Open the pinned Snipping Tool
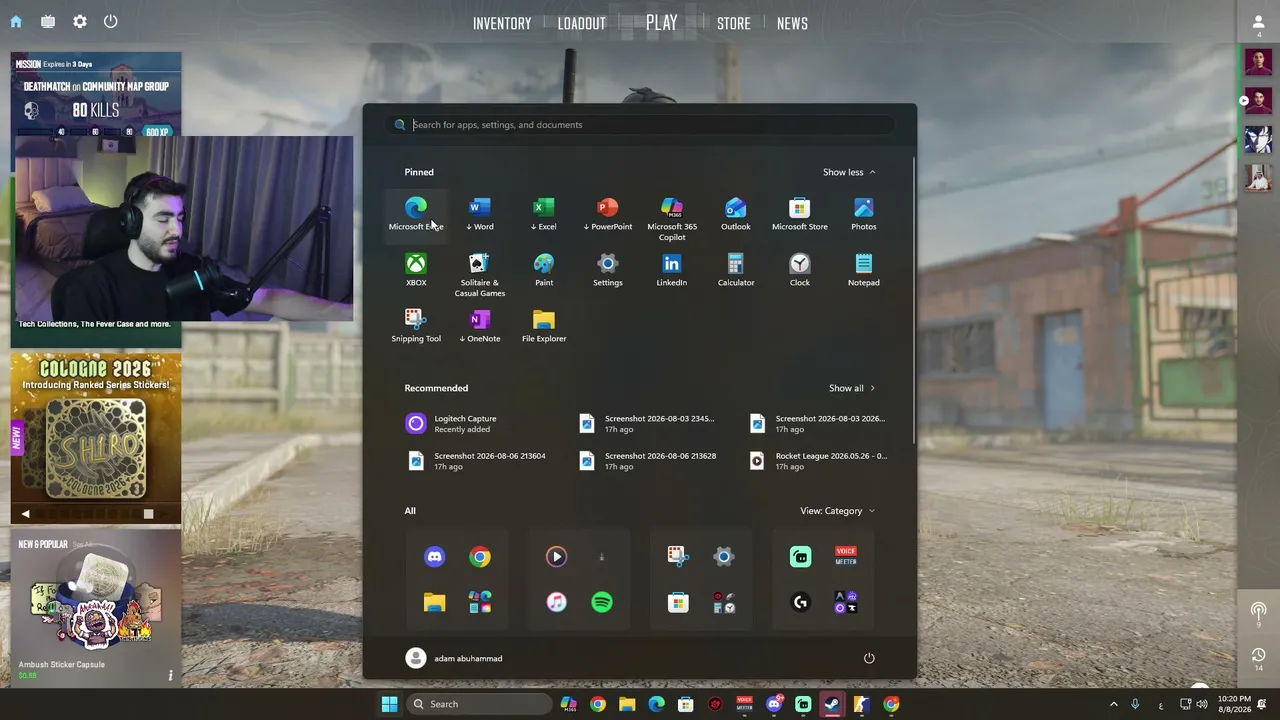 (x=416, y=326)
